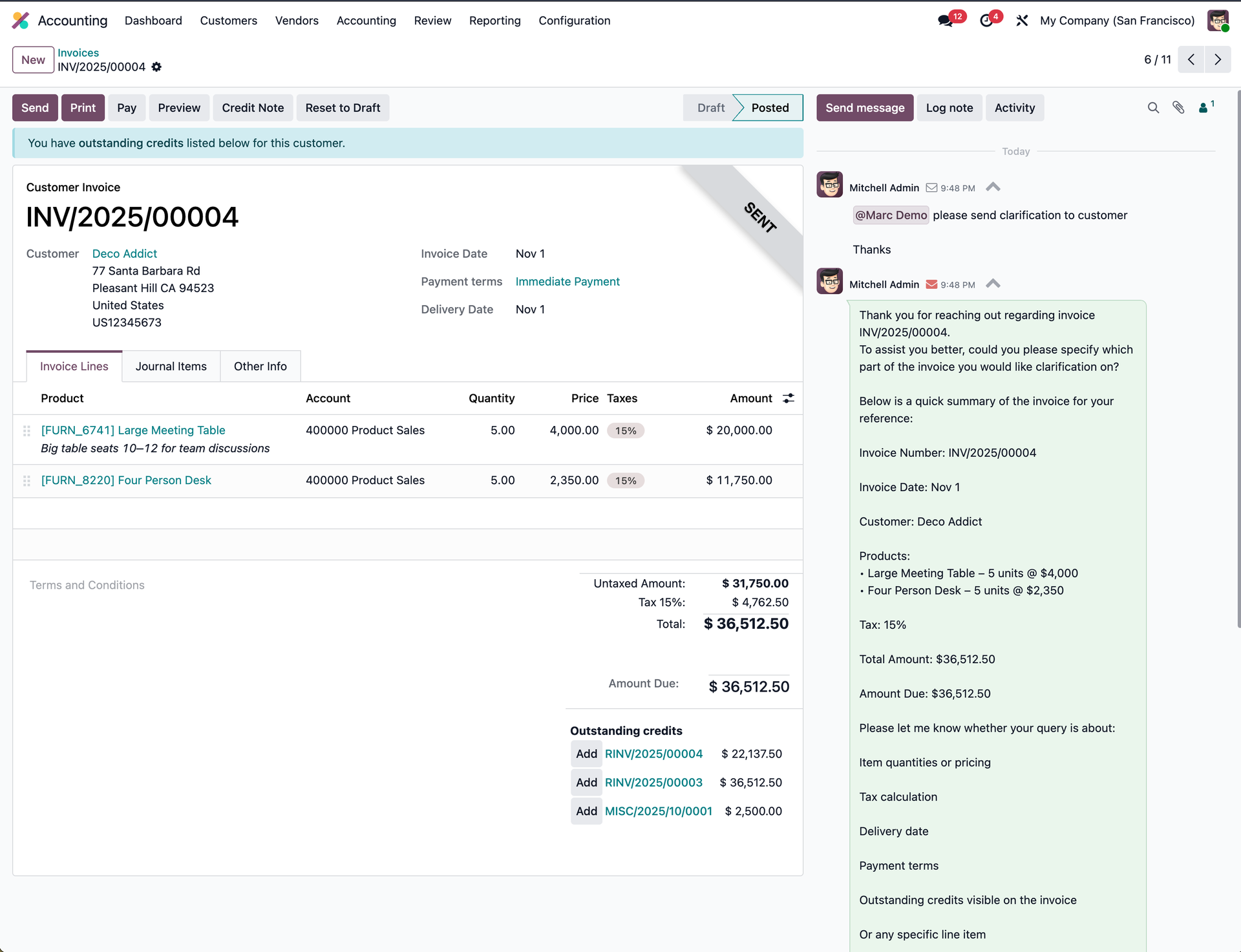Grab the drag handle on the Four Person Desk row
Screen dimensions: 1241x952
27,480
